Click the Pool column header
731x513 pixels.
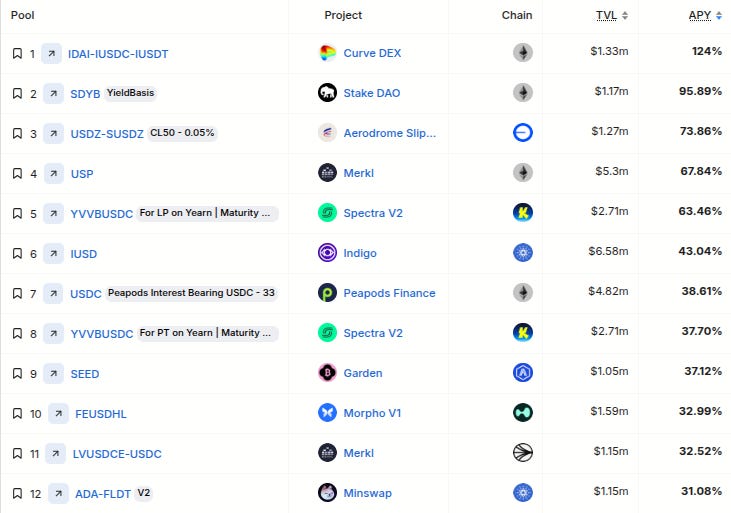point(22,15)
